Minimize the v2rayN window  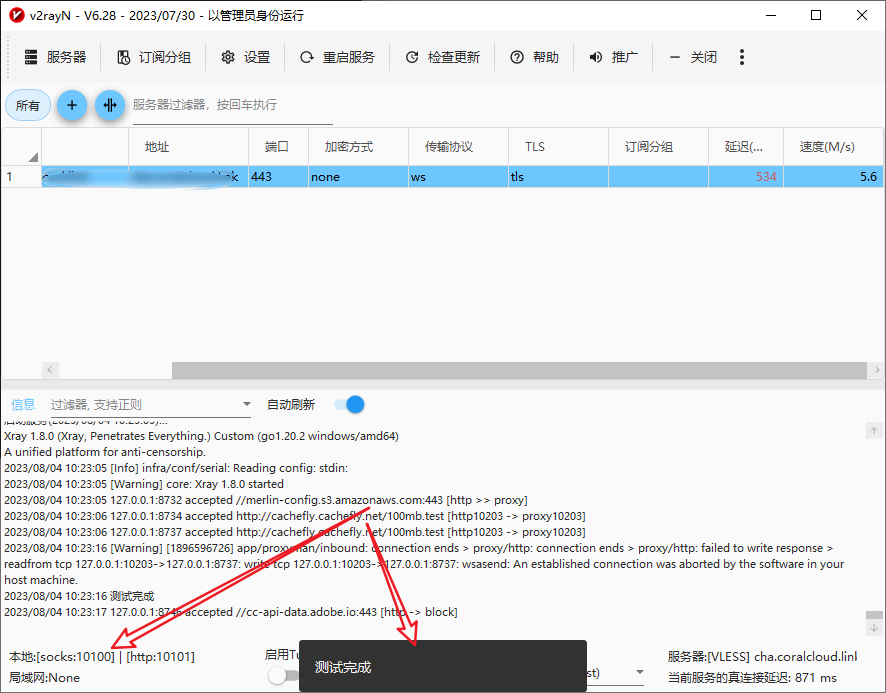tap(771, 15)
